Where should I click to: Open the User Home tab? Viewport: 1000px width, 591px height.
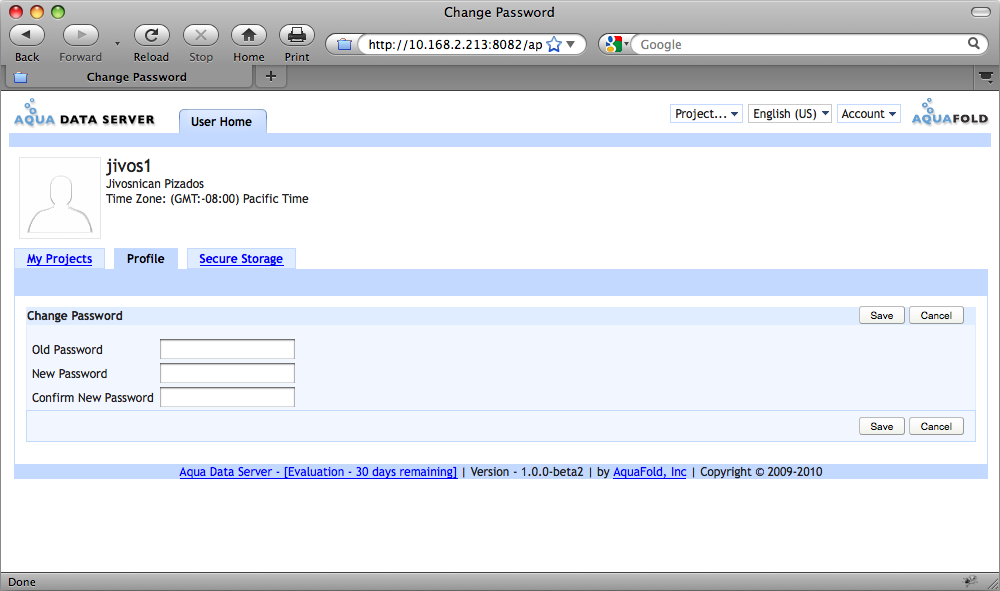click(x=222, y=121)
